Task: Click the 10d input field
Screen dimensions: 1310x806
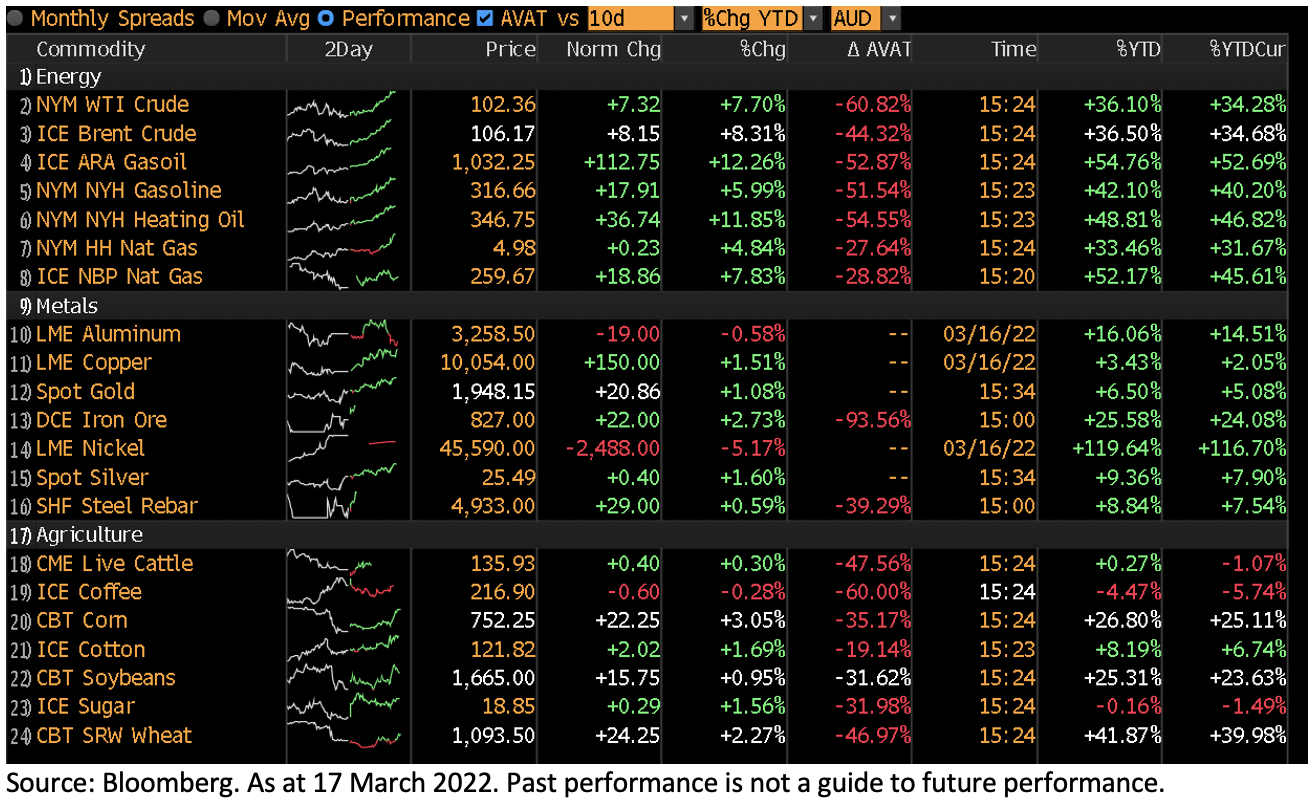Action: coord(630,18)
